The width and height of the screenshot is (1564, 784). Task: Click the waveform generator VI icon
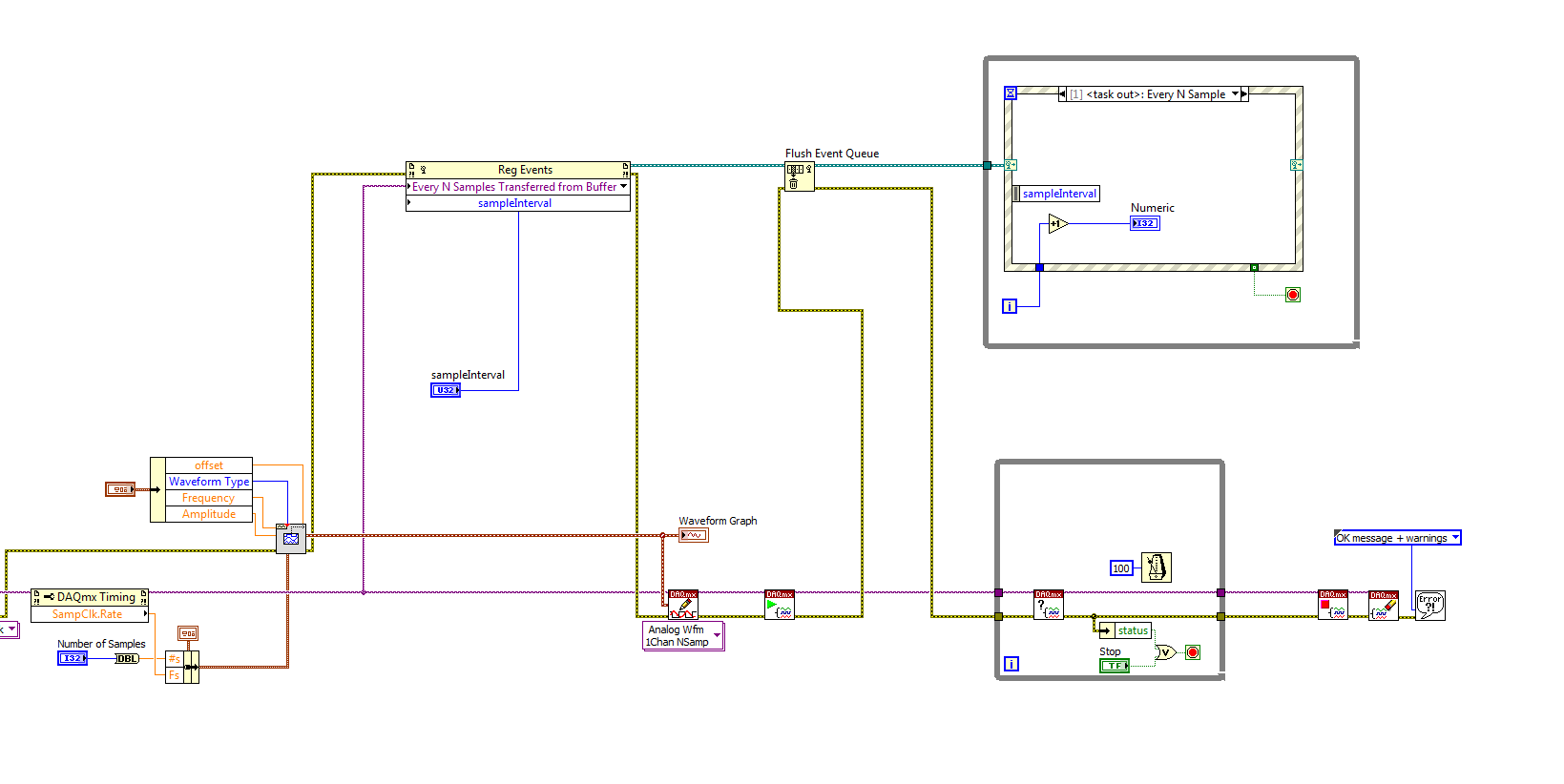(x=291, y=538)
